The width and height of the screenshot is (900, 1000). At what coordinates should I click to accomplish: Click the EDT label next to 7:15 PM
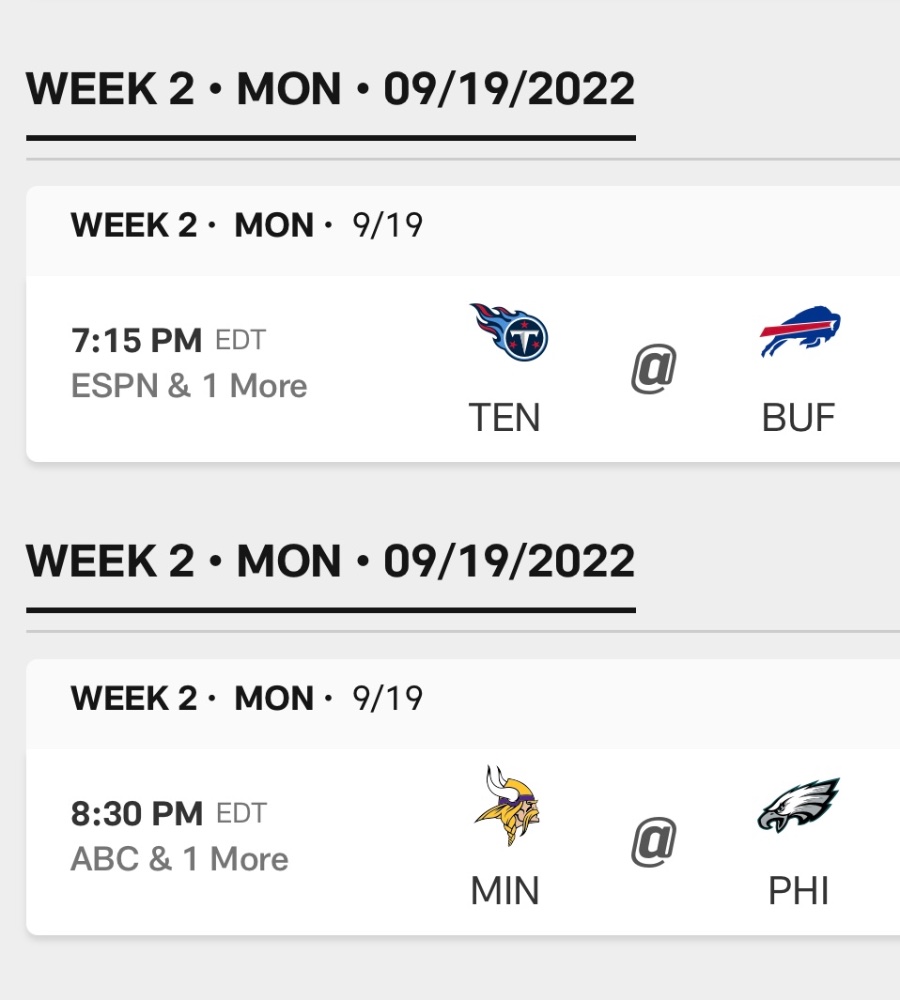coord(240,340)
